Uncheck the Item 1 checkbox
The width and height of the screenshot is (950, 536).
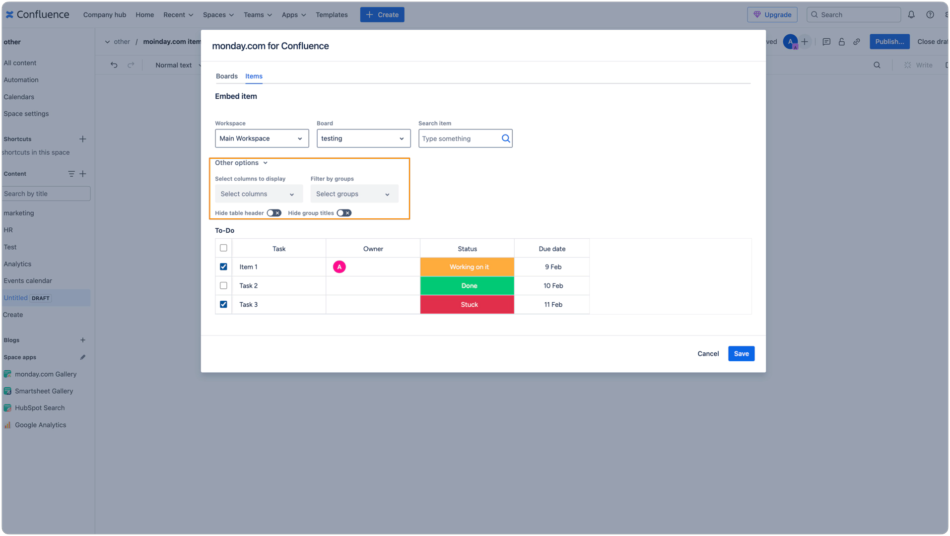click(224, 266)
